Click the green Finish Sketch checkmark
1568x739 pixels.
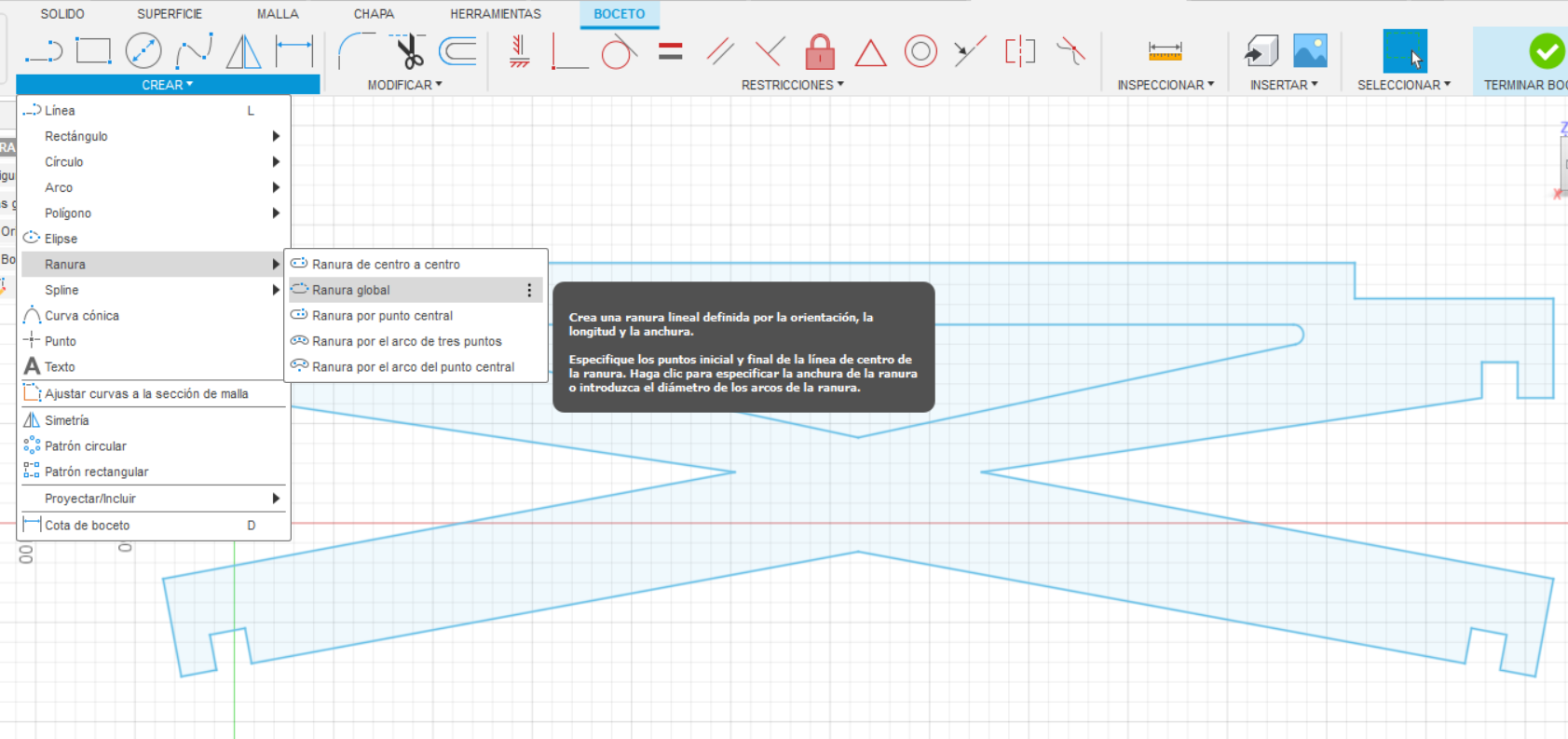click(x=1547, y=51)
